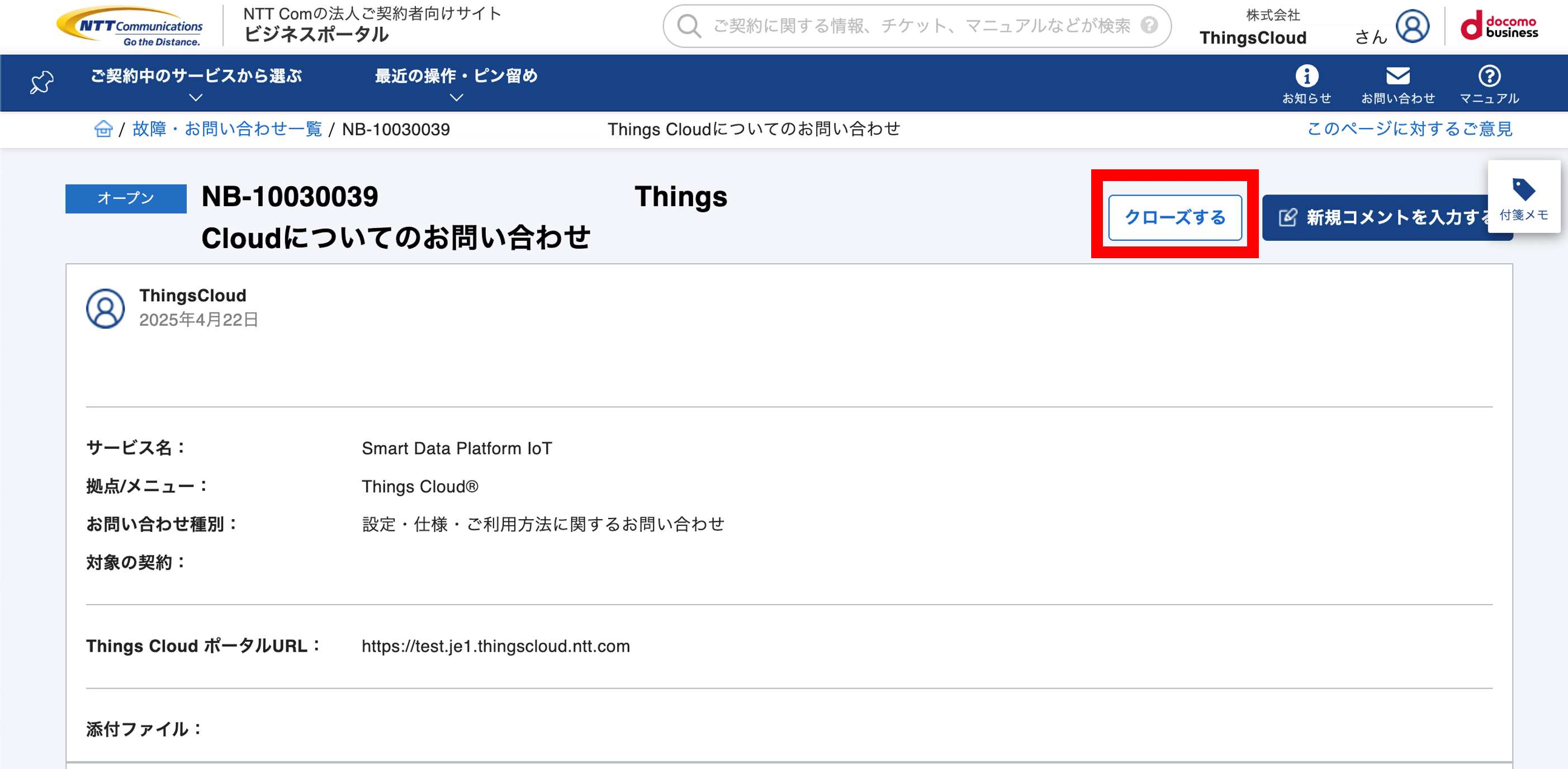Click the 添付ファイル label
The height and width of the screenshot is (769, 1568).
pyautogui.click(x=144, y=729)
